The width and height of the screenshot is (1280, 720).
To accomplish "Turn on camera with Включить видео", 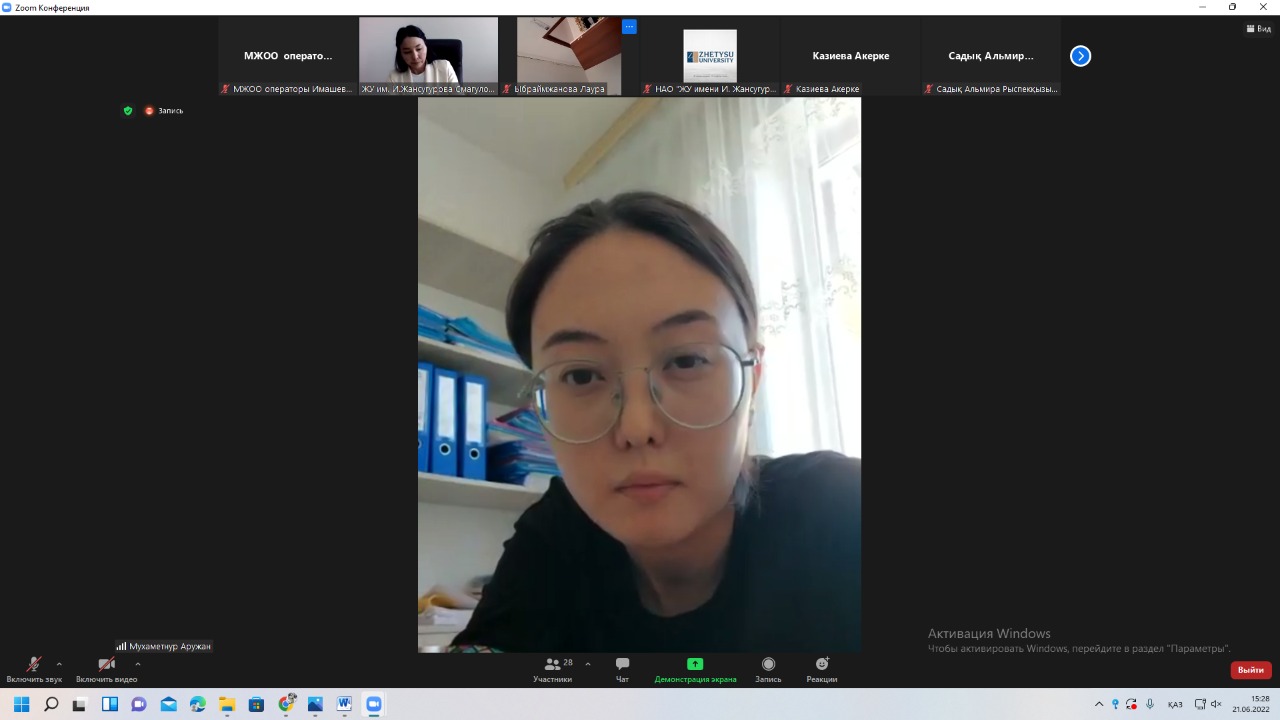I will tap(106, 669).
